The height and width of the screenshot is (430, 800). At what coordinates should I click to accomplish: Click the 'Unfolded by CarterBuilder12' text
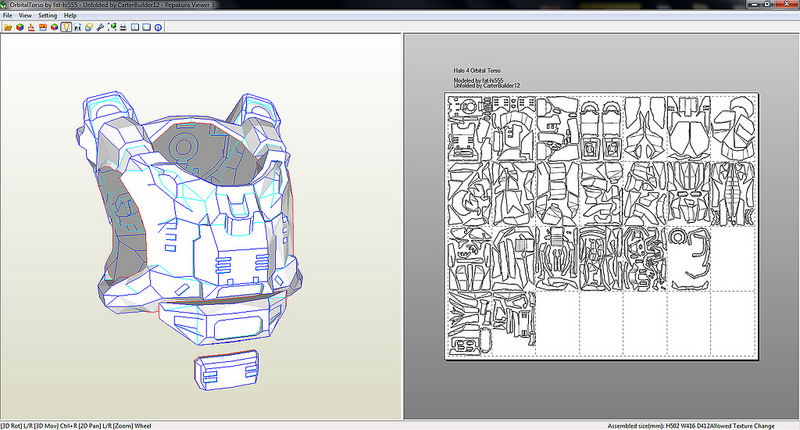pos(487,86)
